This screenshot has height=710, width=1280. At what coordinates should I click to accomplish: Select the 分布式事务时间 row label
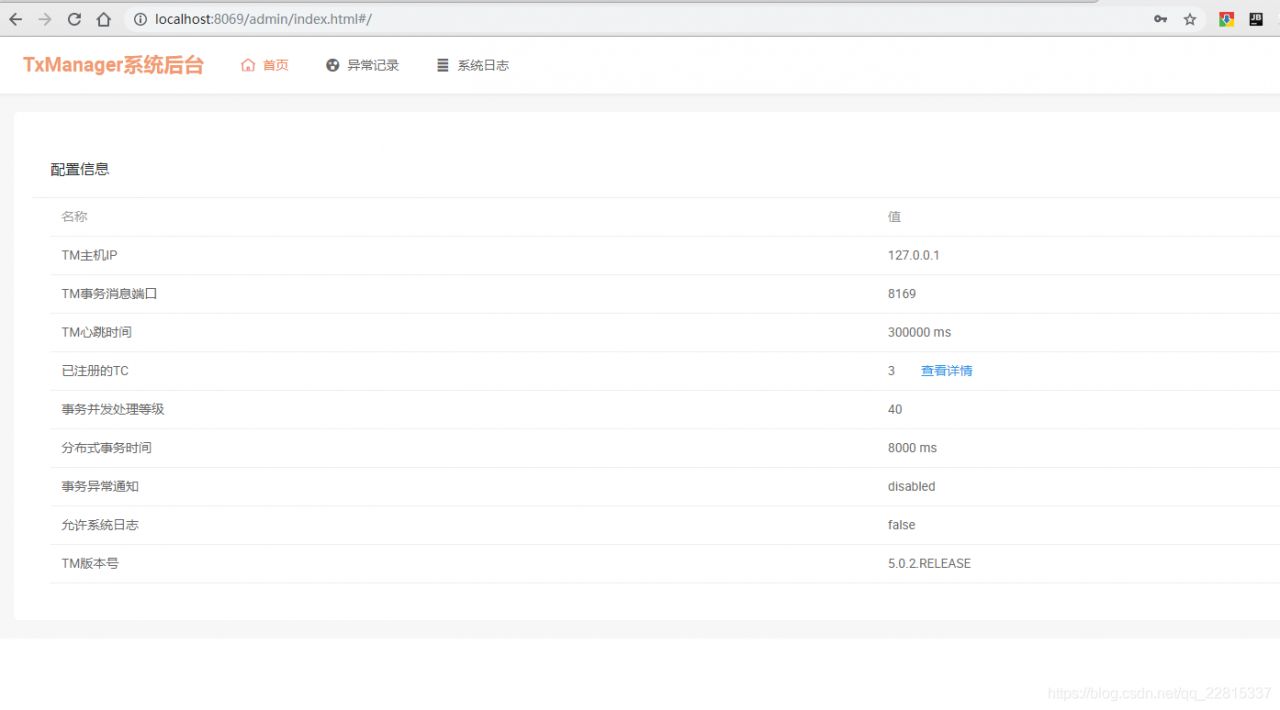click(x=107, y=448)
